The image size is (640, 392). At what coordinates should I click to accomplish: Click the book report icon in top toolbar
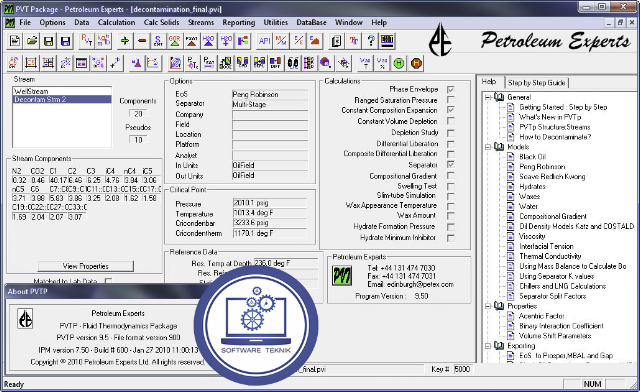point(336,41)
